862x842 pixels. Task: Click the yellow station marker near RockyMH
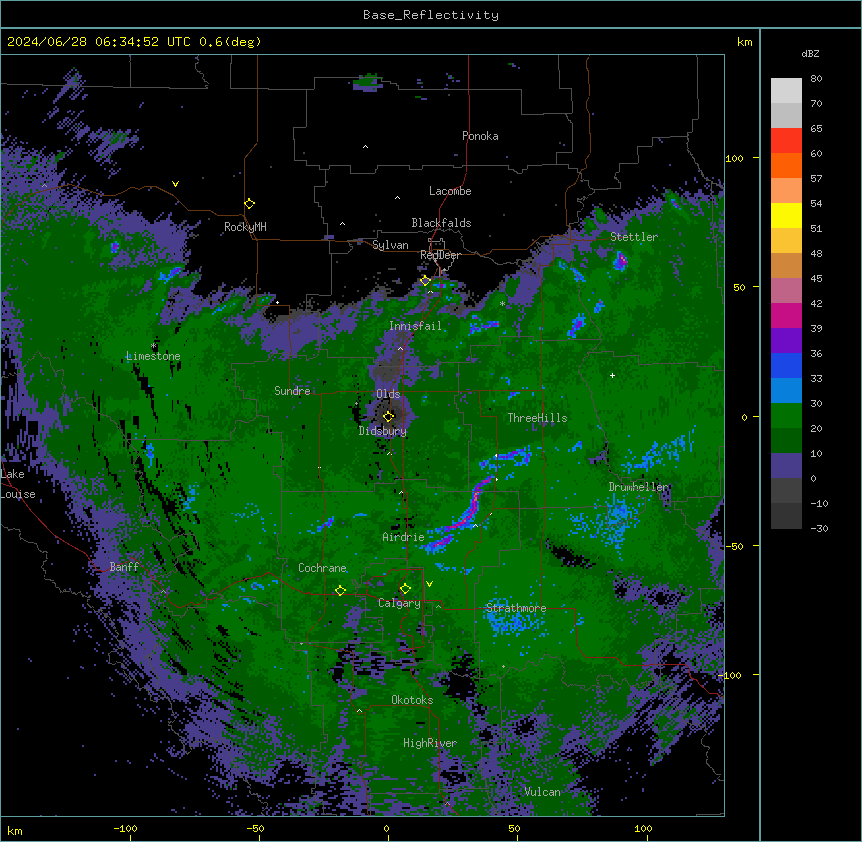coord(250,204)
